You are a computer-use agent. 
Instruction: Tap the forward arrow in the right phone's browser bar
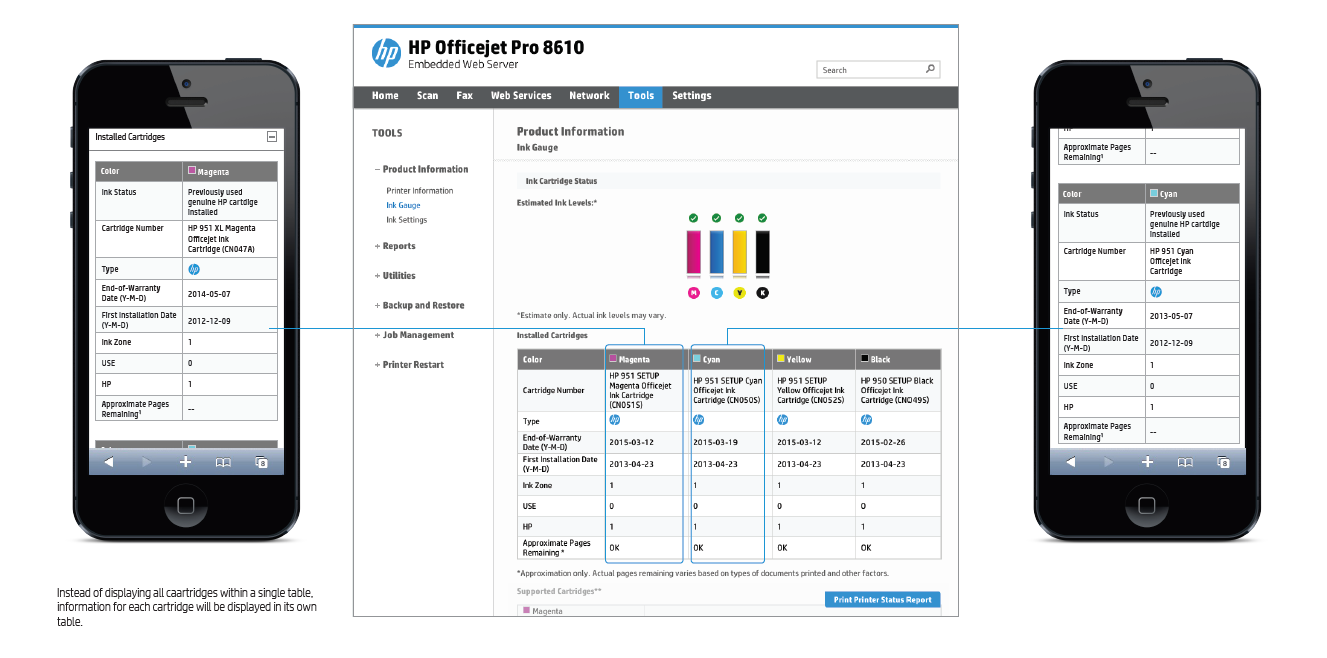point(1108,462)
